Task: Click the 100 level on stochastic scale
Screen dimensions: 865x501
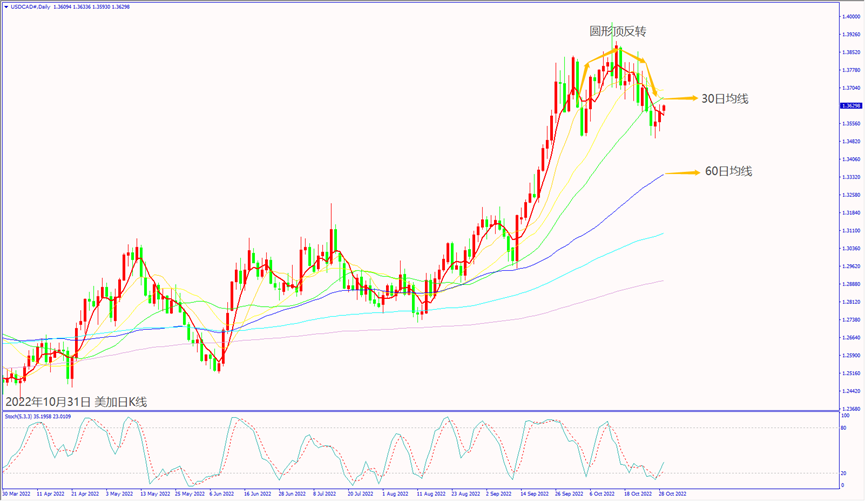Action: [x=846, y=414]
